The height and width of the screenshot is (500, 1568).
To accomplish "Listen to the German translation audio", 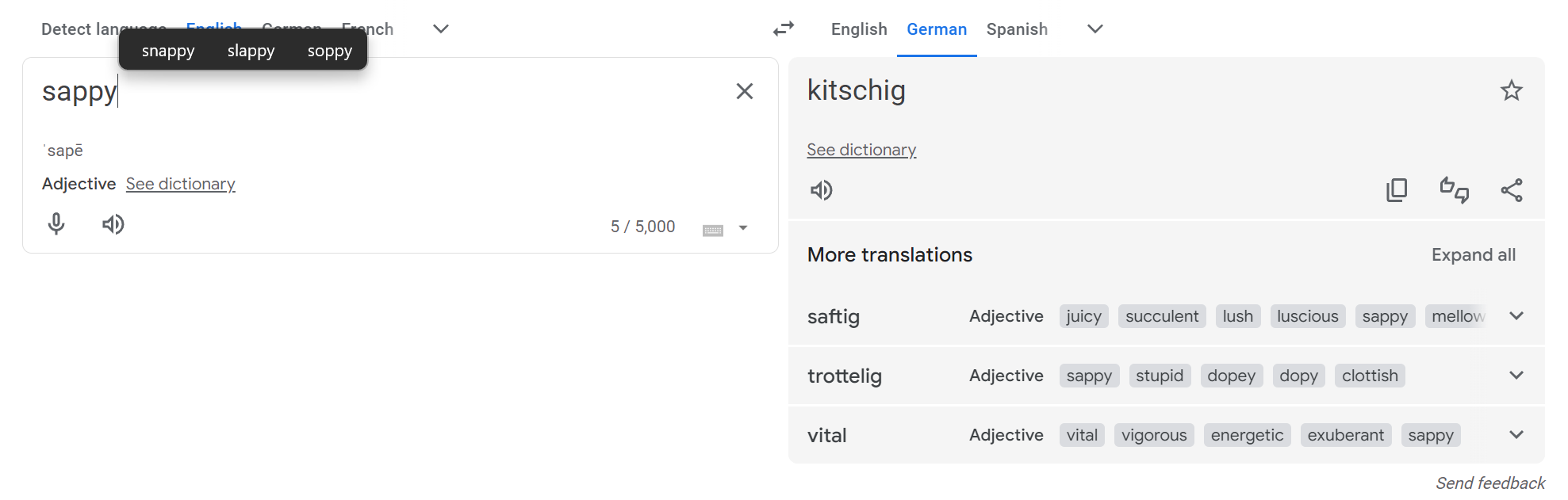I will tap(822, 190).
